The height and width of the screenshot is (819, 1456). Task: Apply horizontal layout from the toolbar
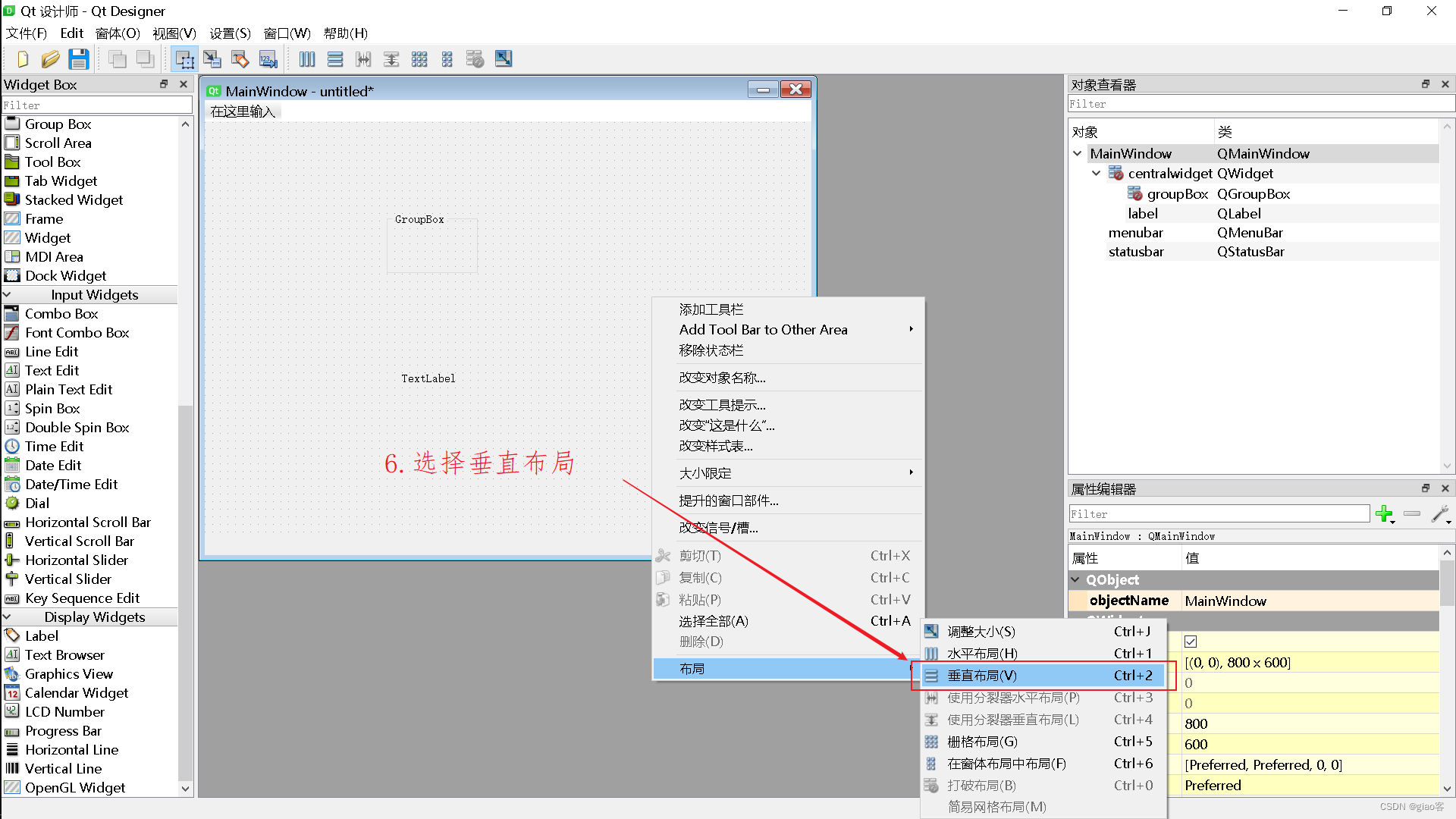coord(306,58)
